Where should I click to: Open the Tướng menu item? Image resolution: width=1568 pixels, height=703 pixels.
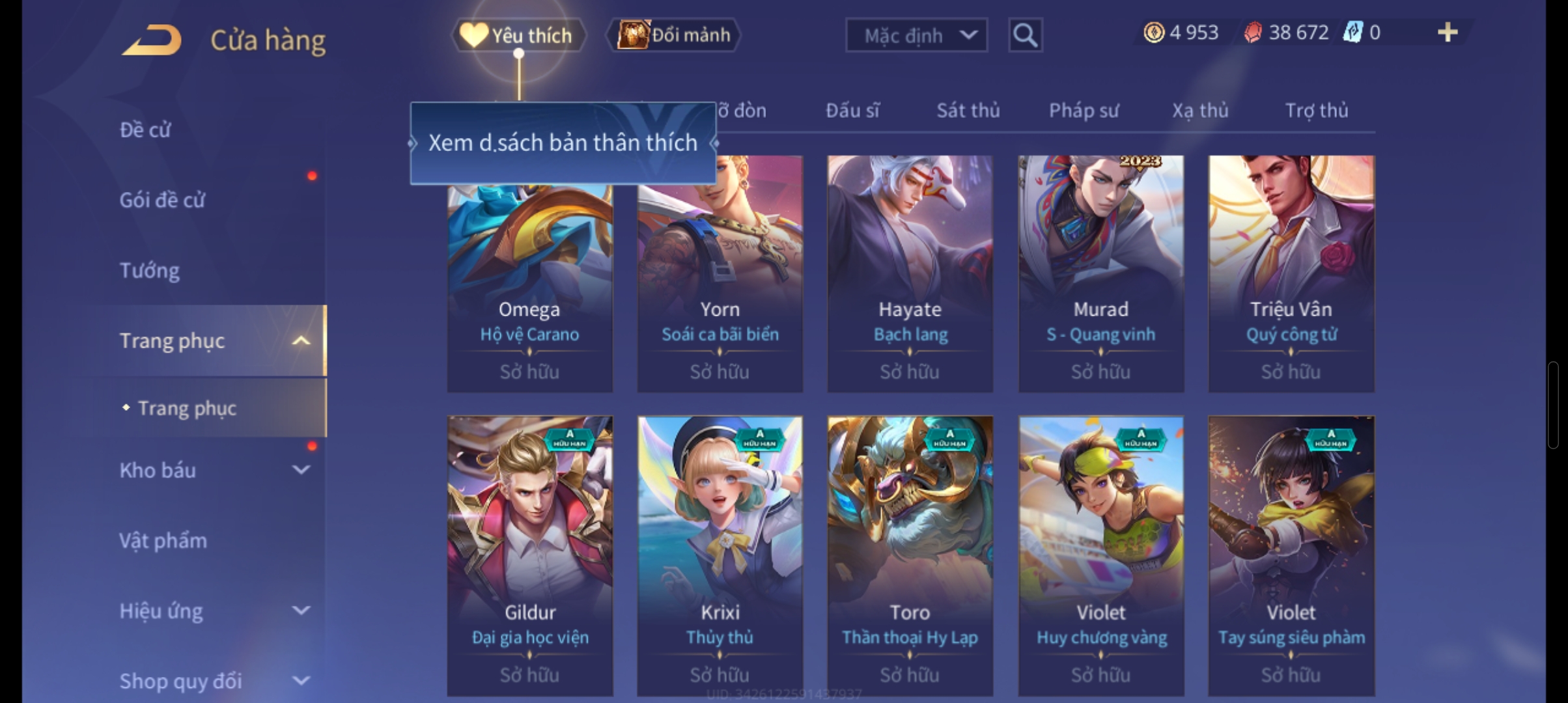coord(149,270)
